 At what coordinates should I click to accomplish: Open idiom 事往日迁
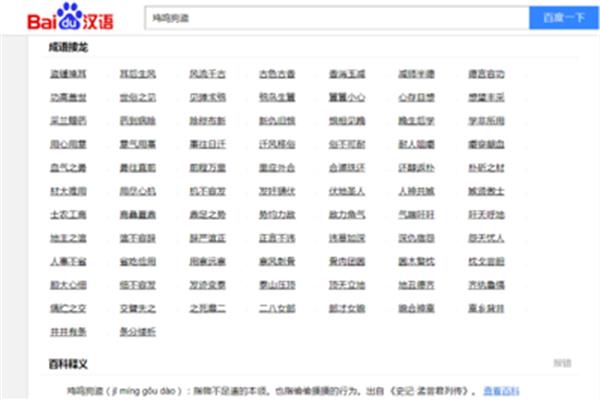click(207, 144)
